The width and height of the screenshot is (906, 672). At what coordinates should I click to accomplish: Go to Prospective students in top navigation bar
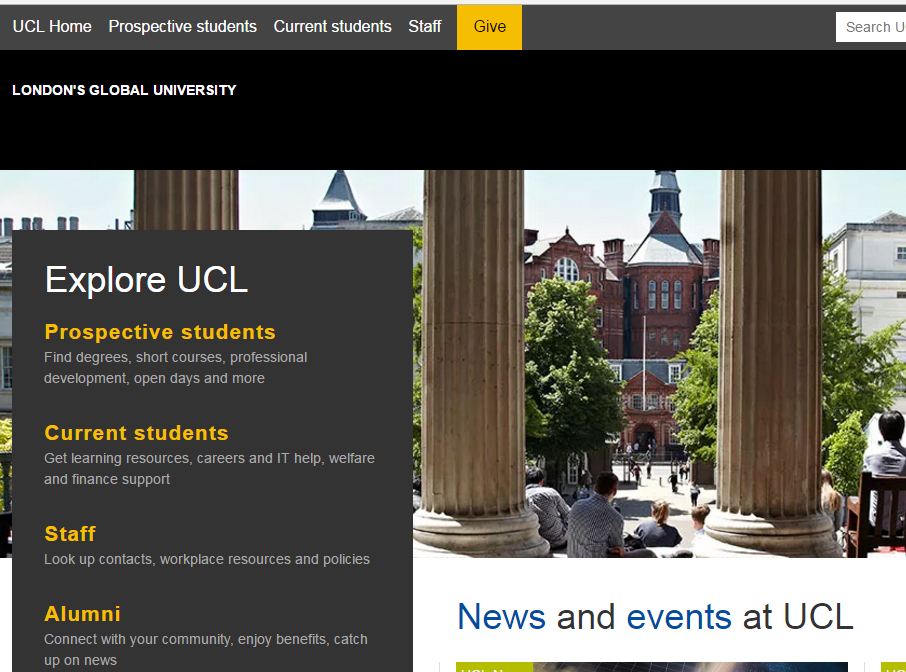pos(183,27)
